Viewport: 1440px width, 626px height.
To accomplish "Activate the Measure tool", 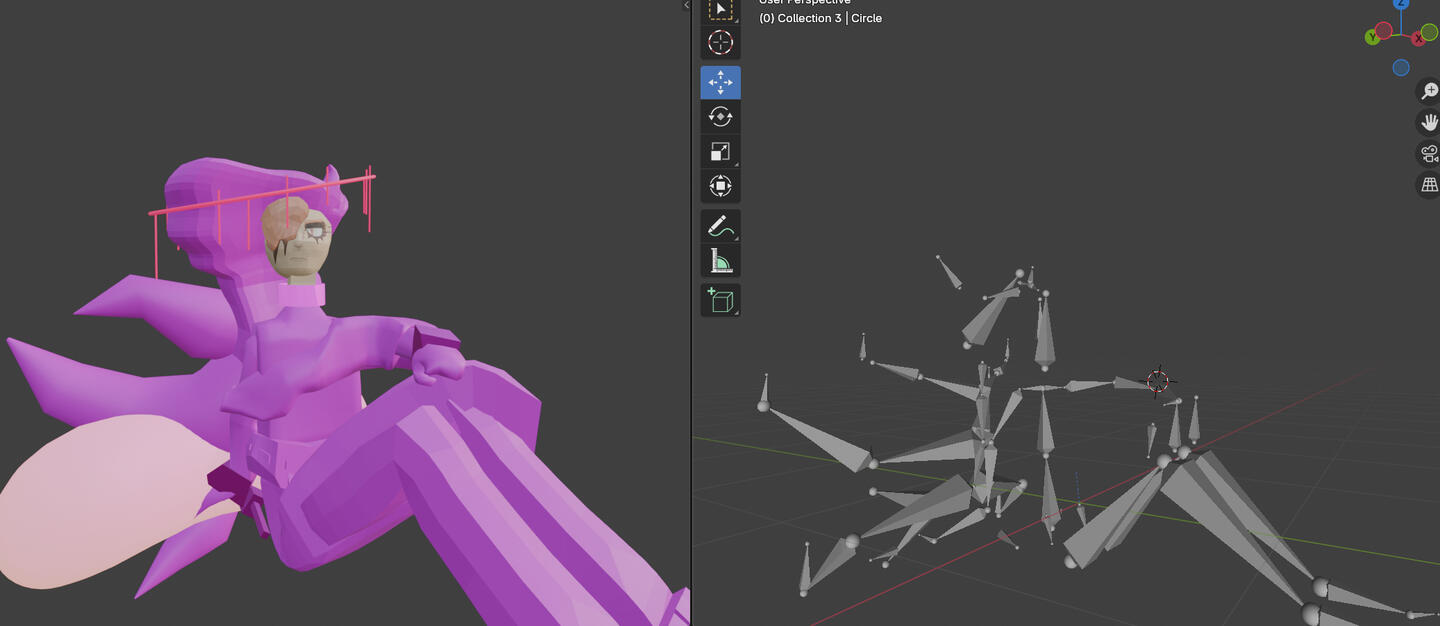I will pyautogui.click(x=720, y=261).
